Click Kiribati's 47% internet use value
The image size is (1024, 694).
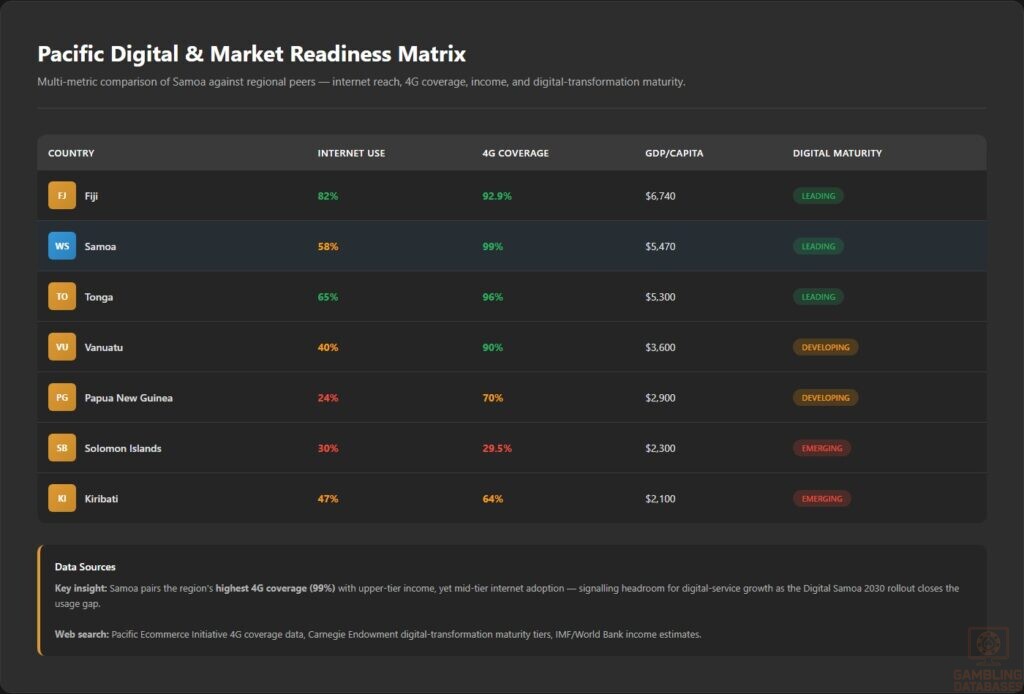328,498
